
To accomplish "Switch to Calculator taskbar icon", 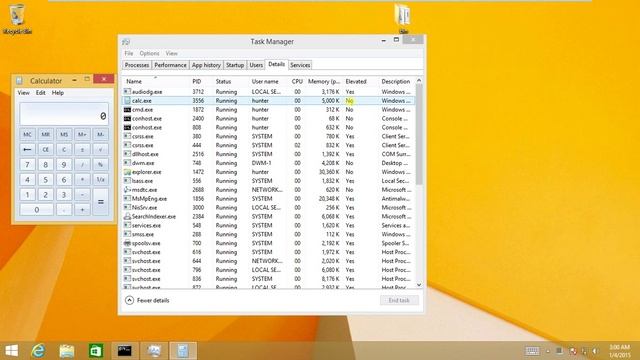I will click(183, 351).
